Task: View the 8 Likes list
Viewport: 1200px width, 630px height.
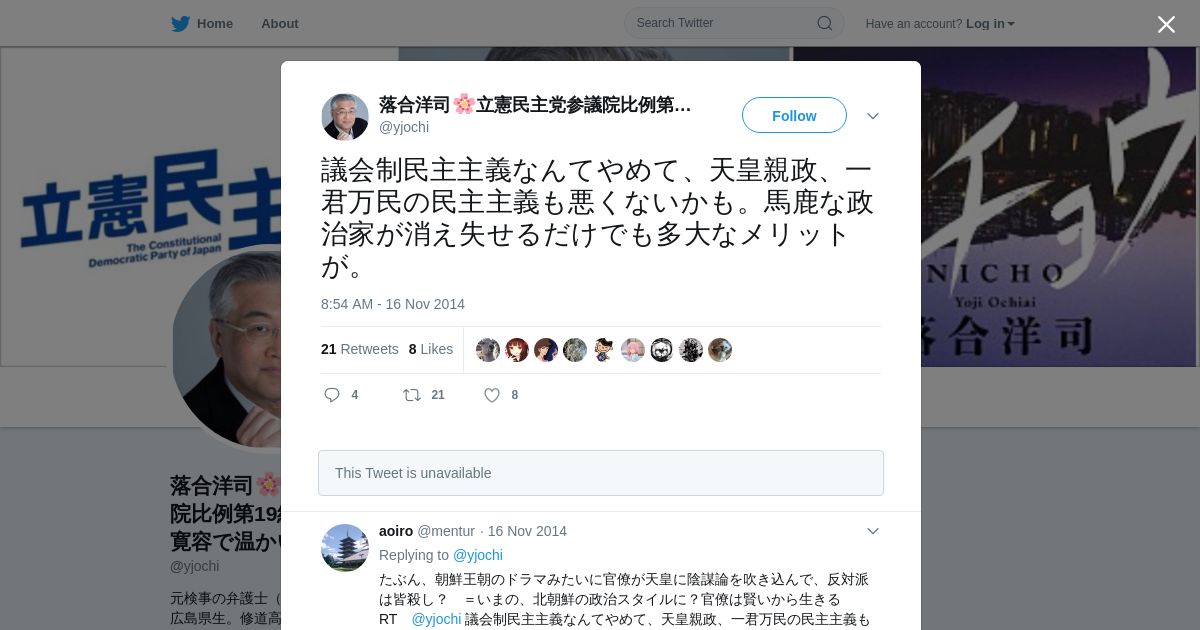Action: pyautogui.click(x=431, y=349)
